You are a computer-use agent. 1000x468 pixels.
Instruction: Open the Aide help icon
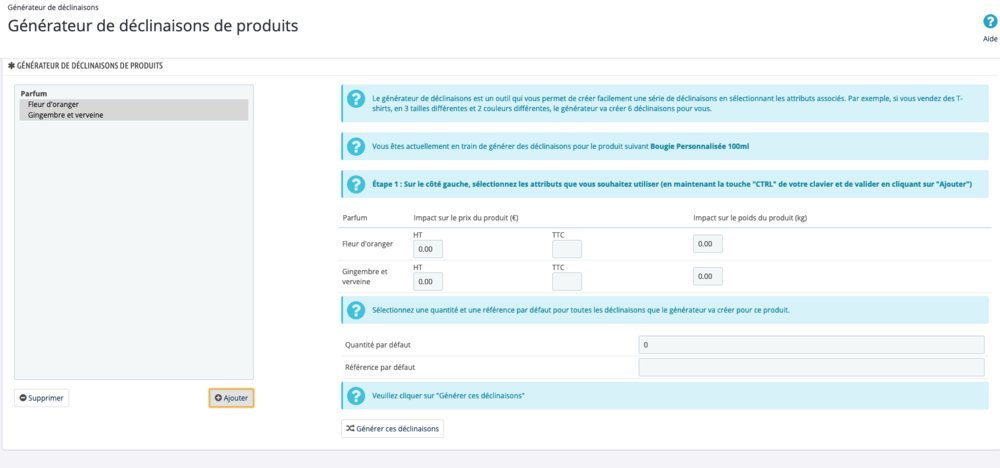pyautogui.click(x=989, y=21)
